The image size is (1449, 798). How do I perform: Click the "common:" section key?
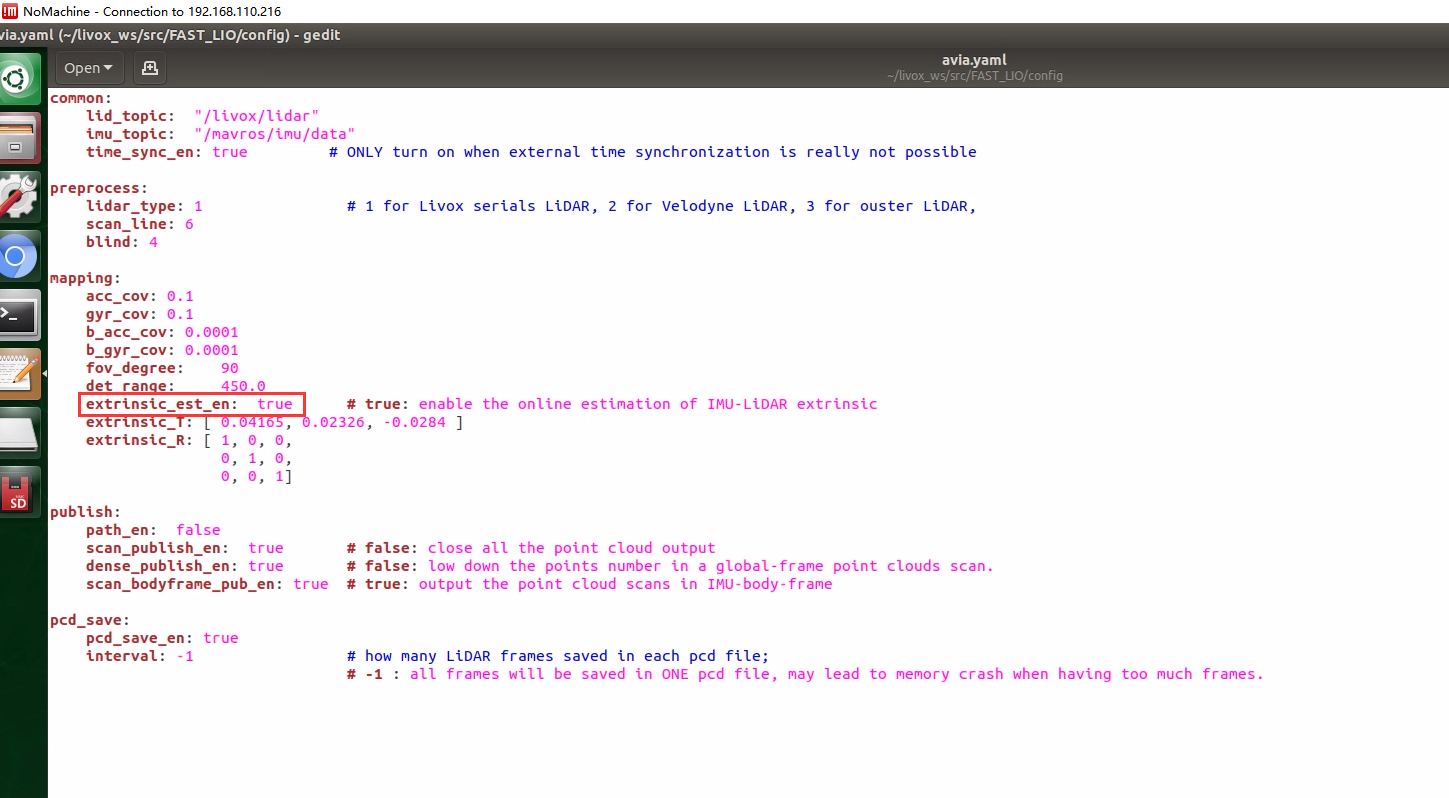click(x=81, y=98)
